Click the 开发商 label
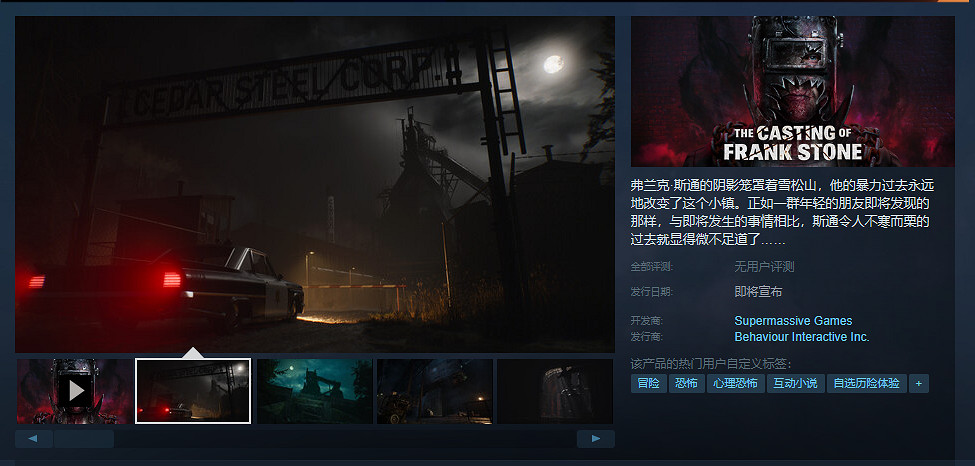 coord(647,321)
